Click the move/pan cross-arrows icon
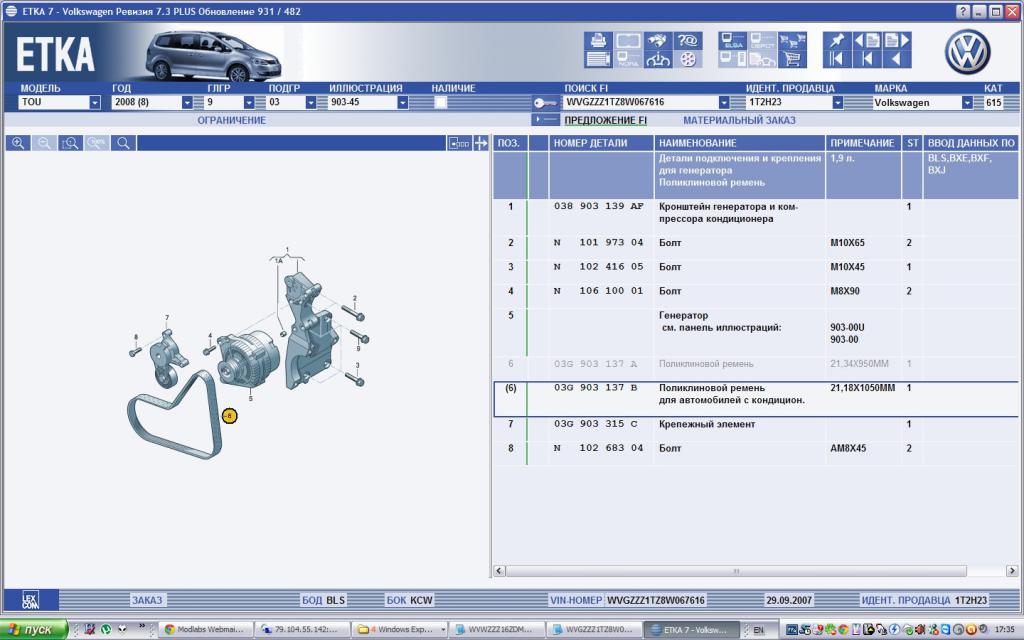 point(481,143)
